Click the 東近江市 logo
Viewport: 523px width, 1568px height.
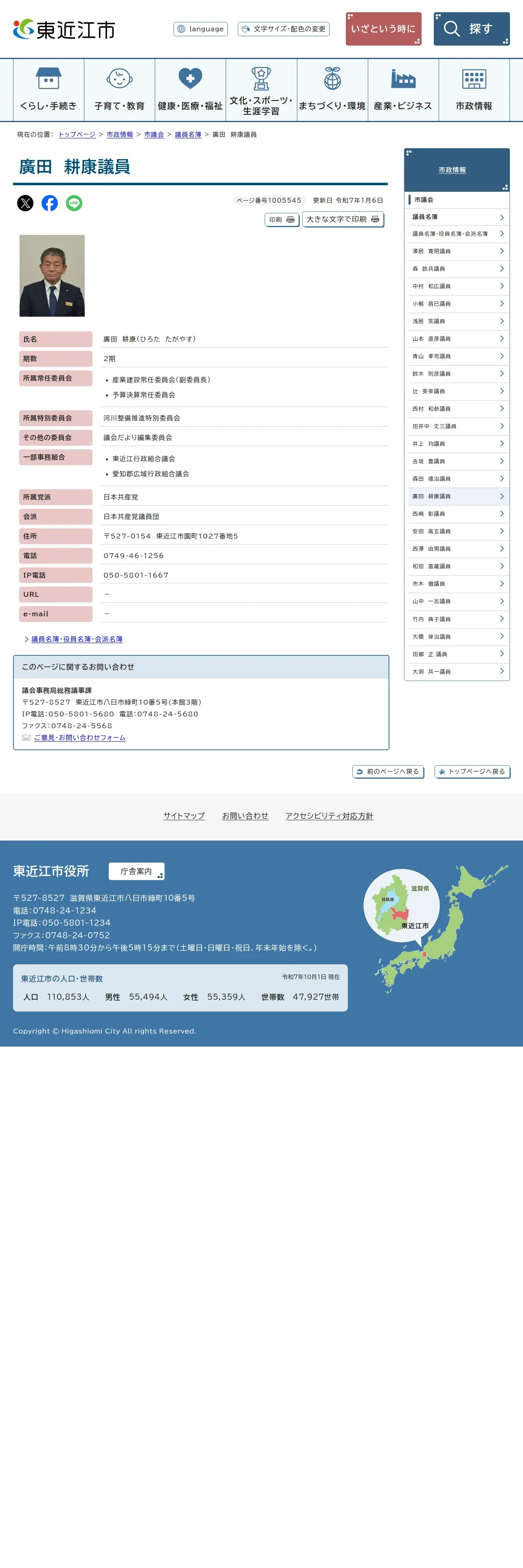64,28
